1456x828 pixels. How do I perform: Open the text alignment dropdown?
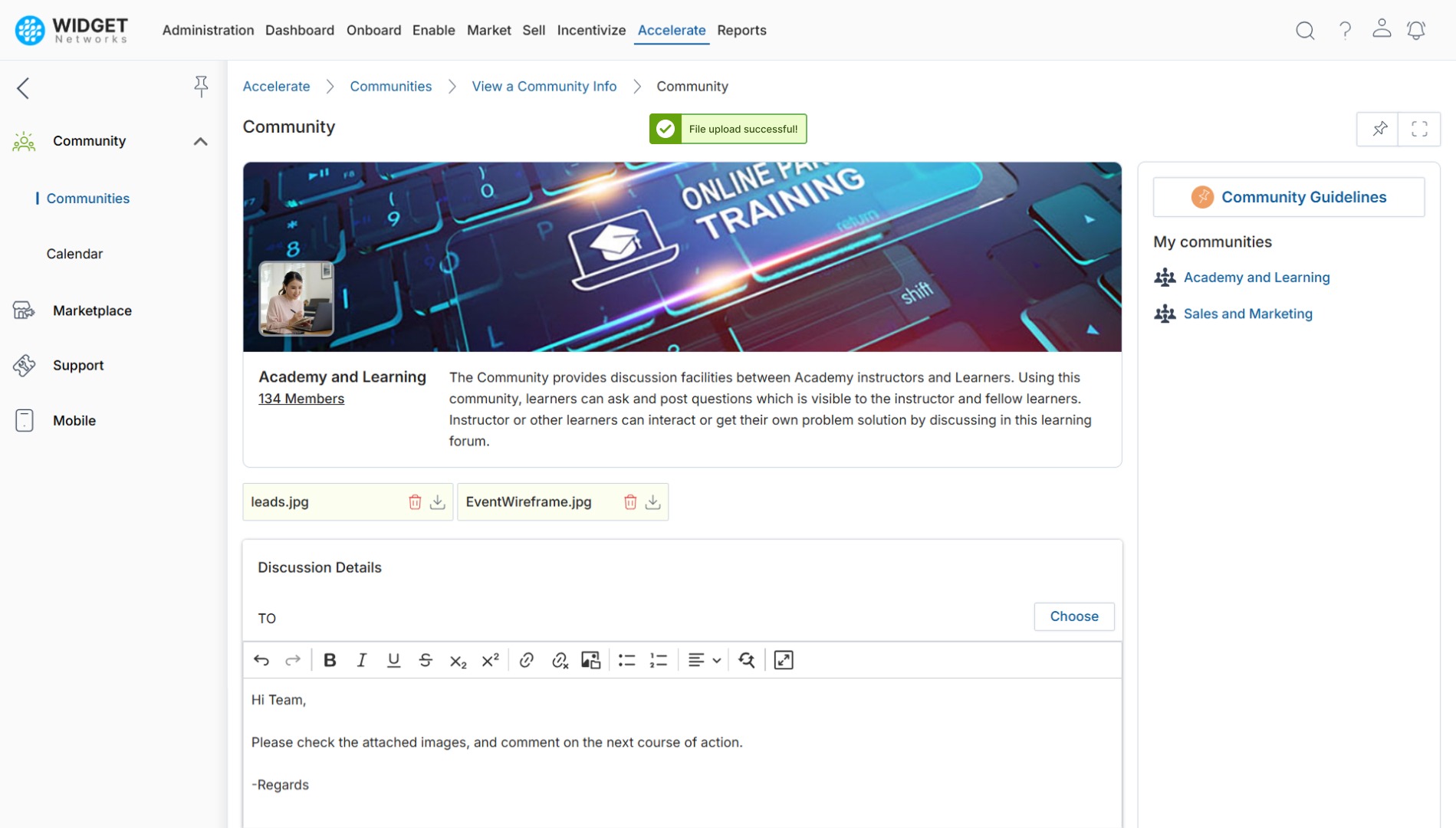pos(703,660)
